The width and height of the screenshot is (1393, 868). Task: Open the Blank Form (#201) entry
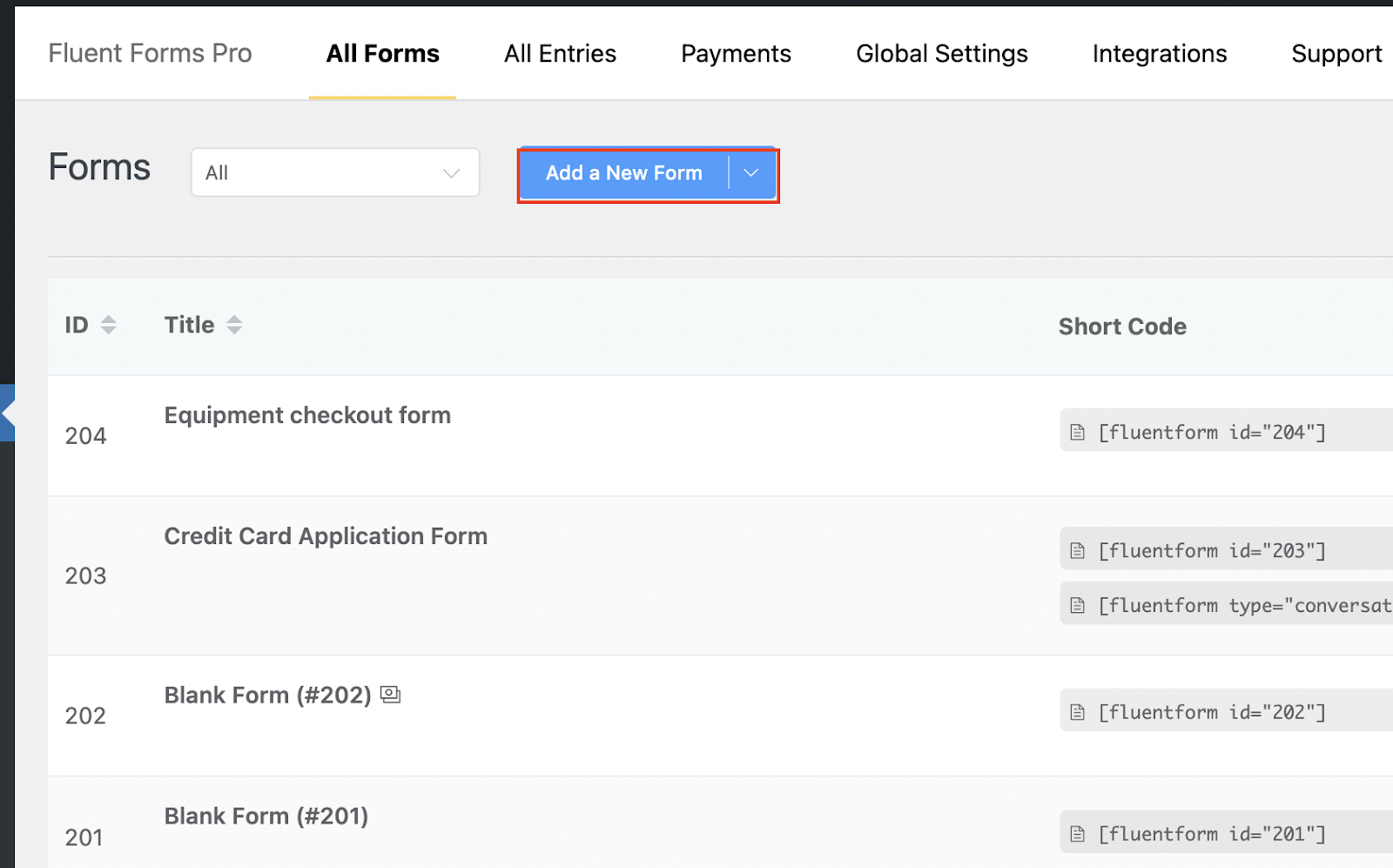[x=266, y=817]
